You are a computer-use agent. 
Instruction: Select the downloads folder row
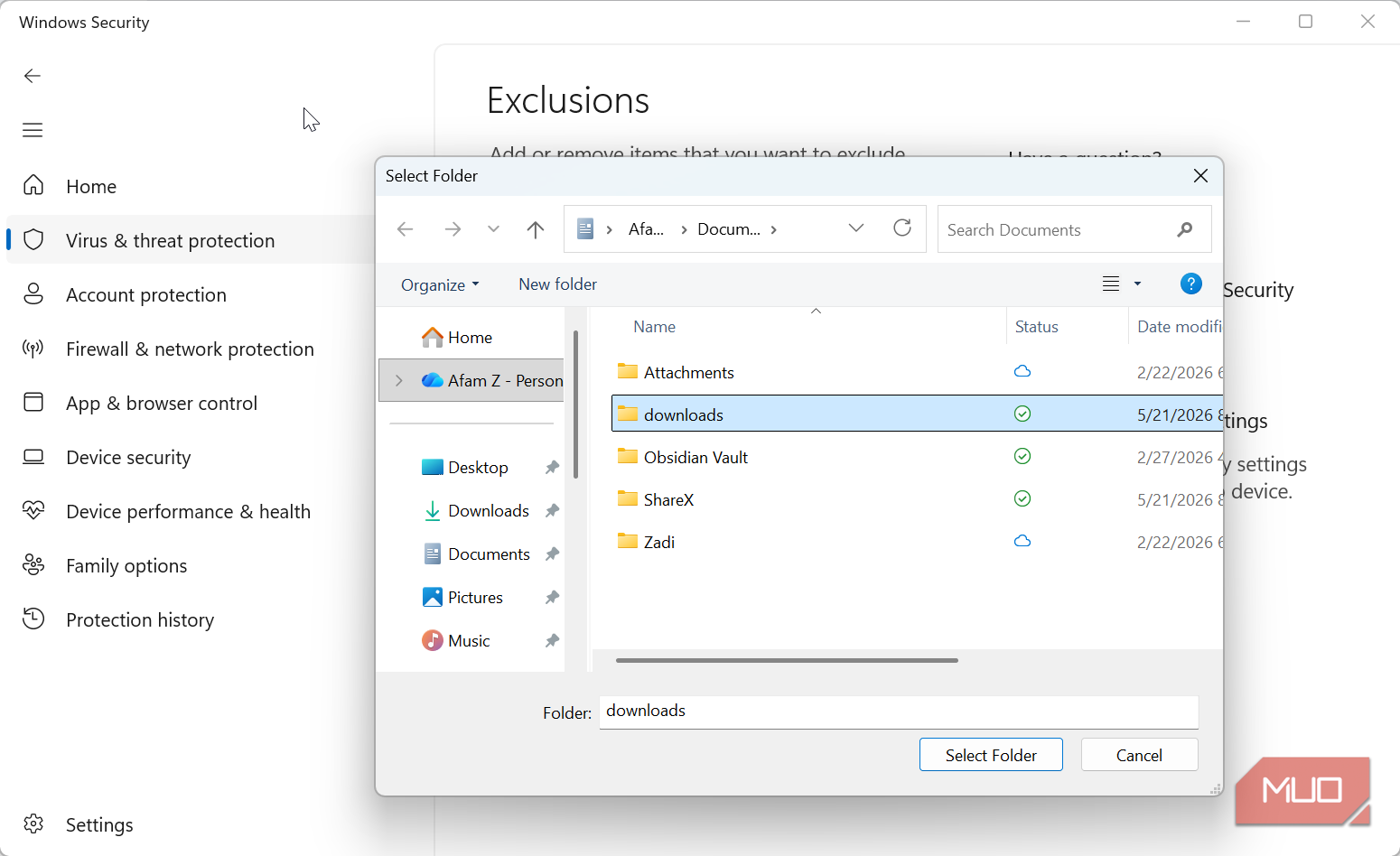917,414
